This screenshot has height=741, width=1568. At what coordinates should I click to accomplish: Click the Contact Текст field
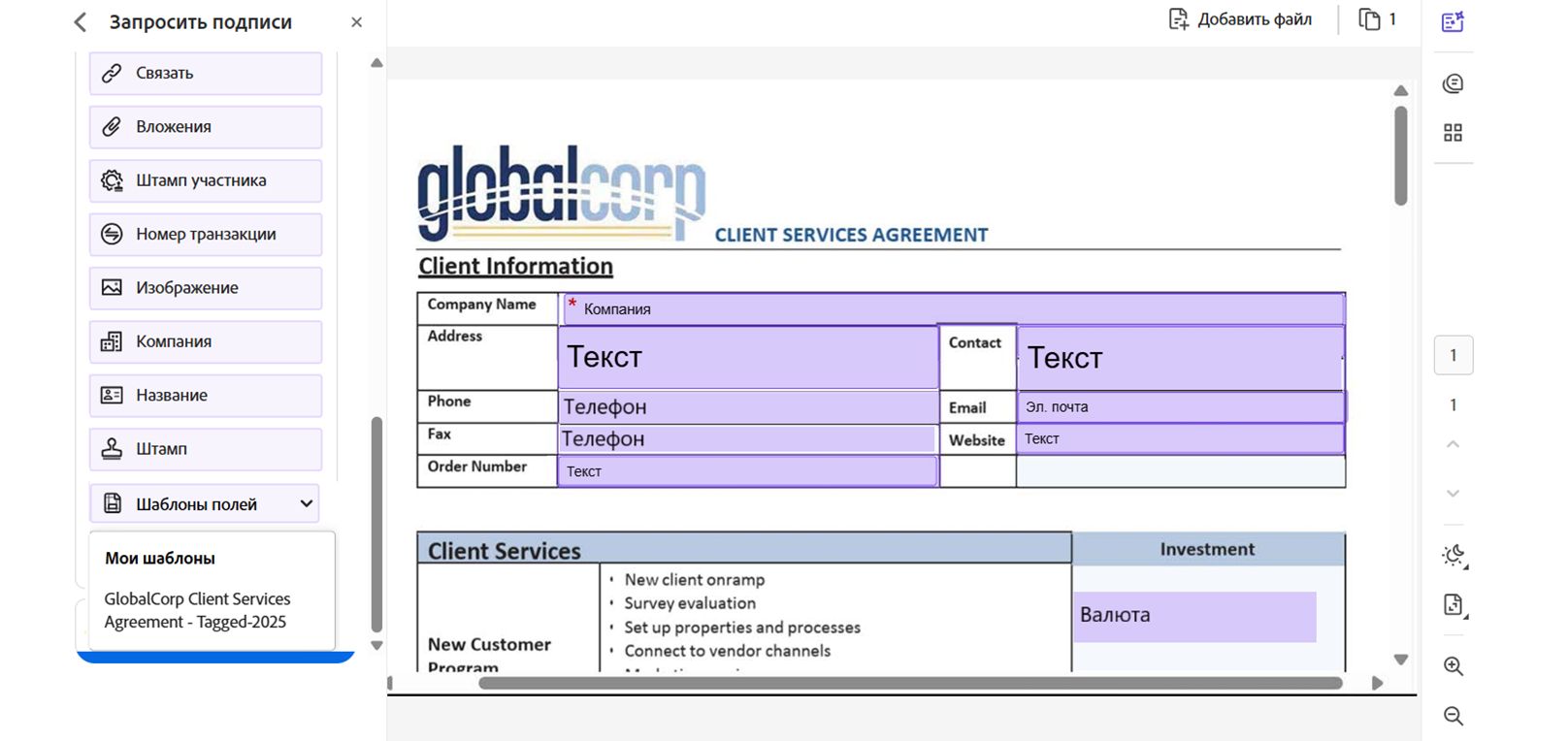[x=1180, y=358]
